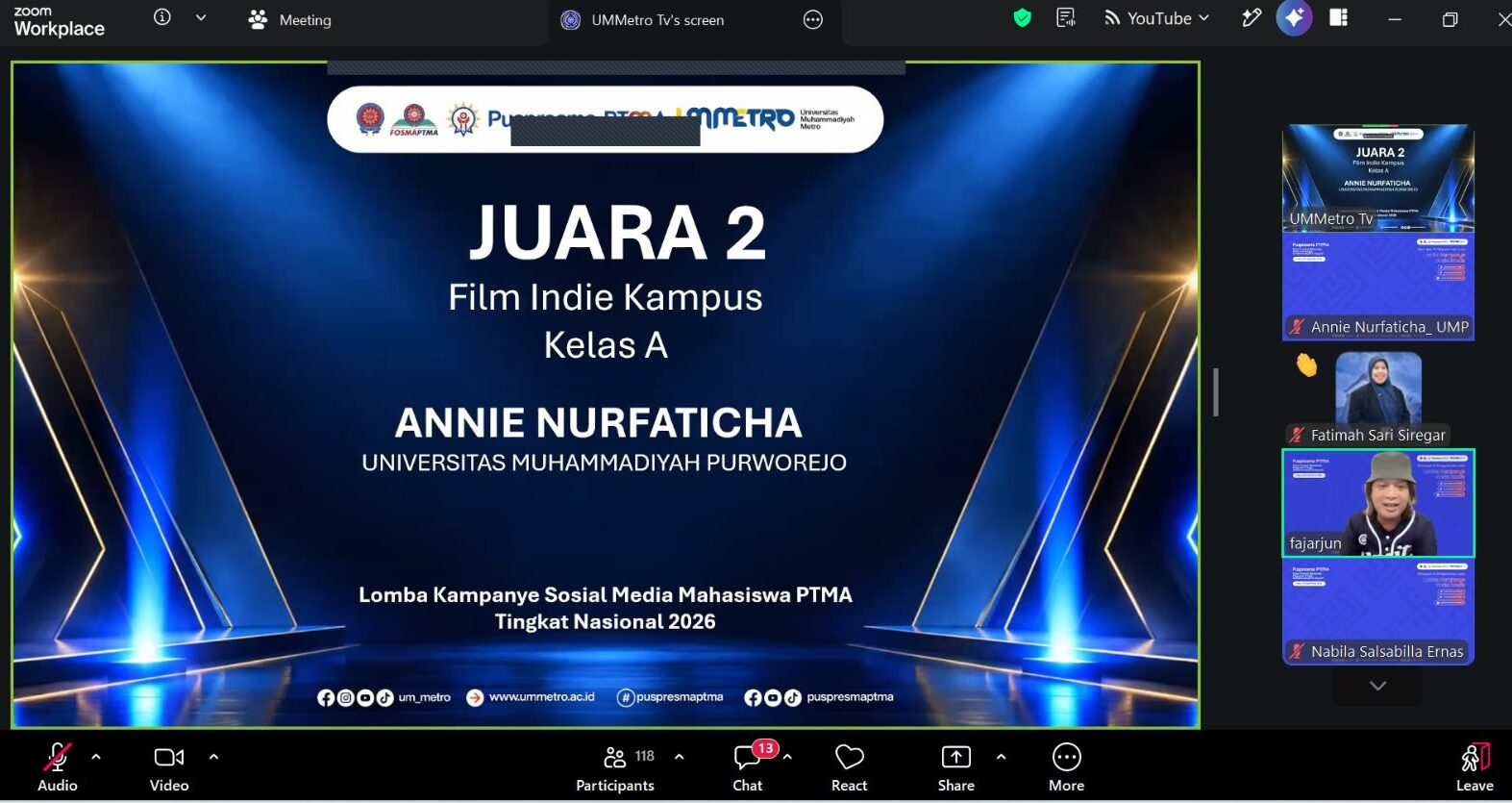Open the React heart menu

pyautogui.click(x=850, y=767)
